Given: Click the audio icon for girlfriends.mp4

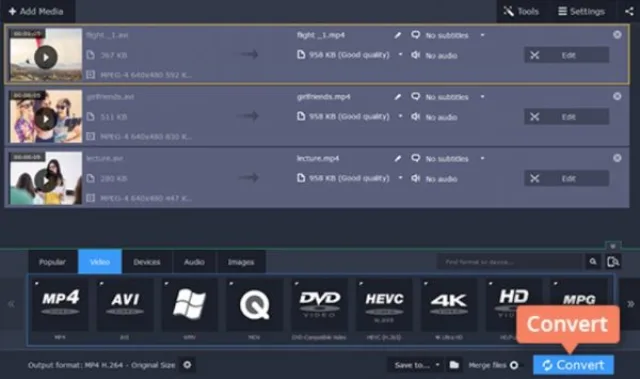Looking at the screenshot, I should click(x=416, y=117).
